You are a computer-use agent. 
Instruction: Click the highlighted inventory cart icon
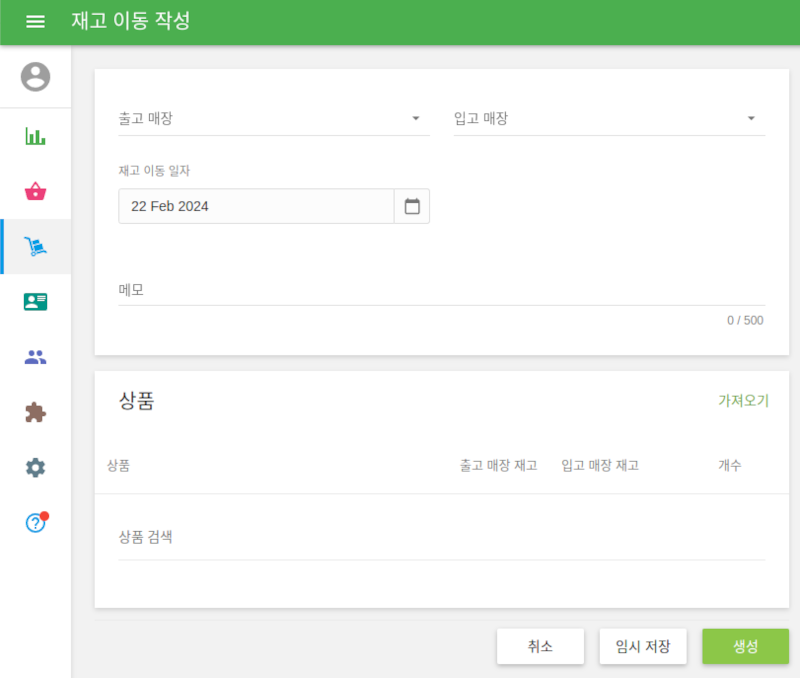point(35,245)
